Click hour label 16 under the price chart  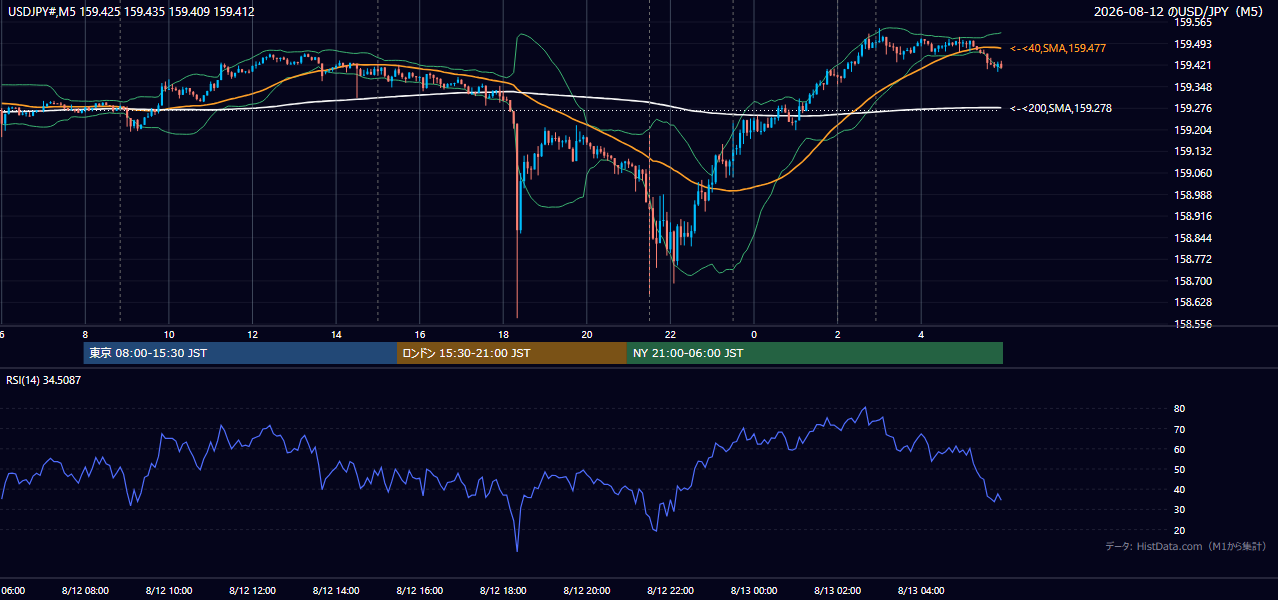pos(420,335)
